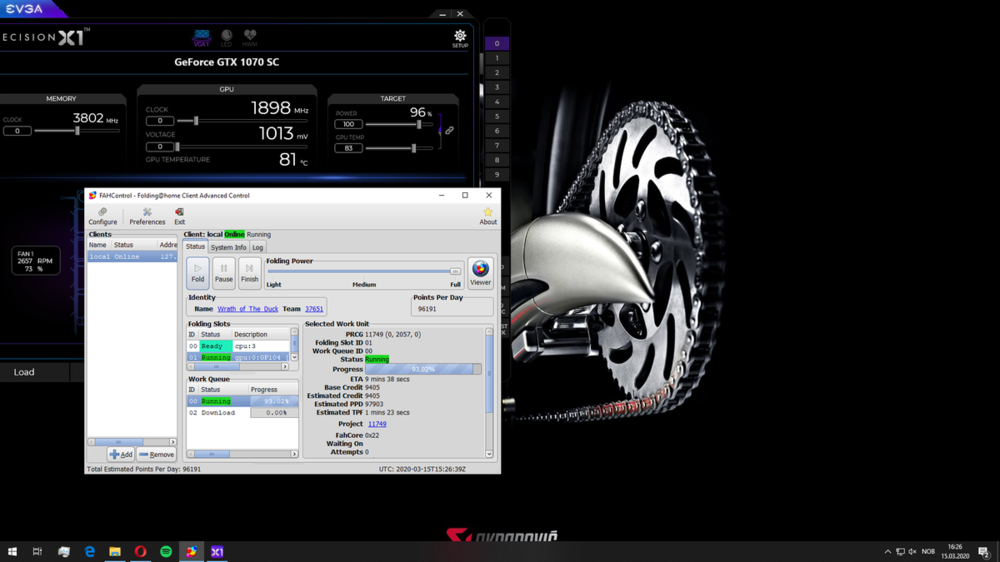This screenshot has width=1000, height=562.
Task: Click the Exit icon in FAHControl
Action: (x=180, y=216)
